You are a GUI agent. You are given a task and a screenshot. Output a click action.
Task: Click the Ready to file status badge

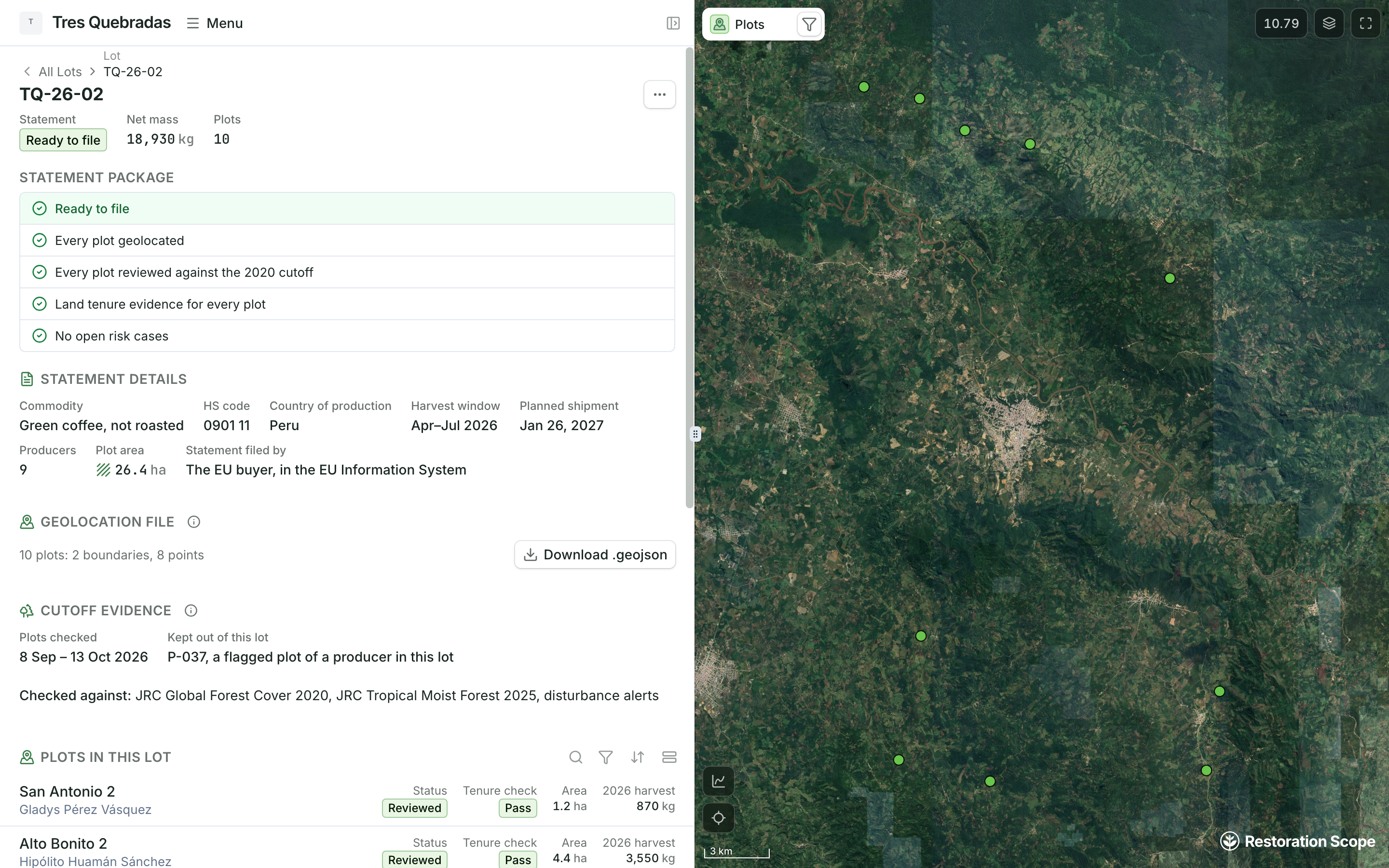click(63, 140)
